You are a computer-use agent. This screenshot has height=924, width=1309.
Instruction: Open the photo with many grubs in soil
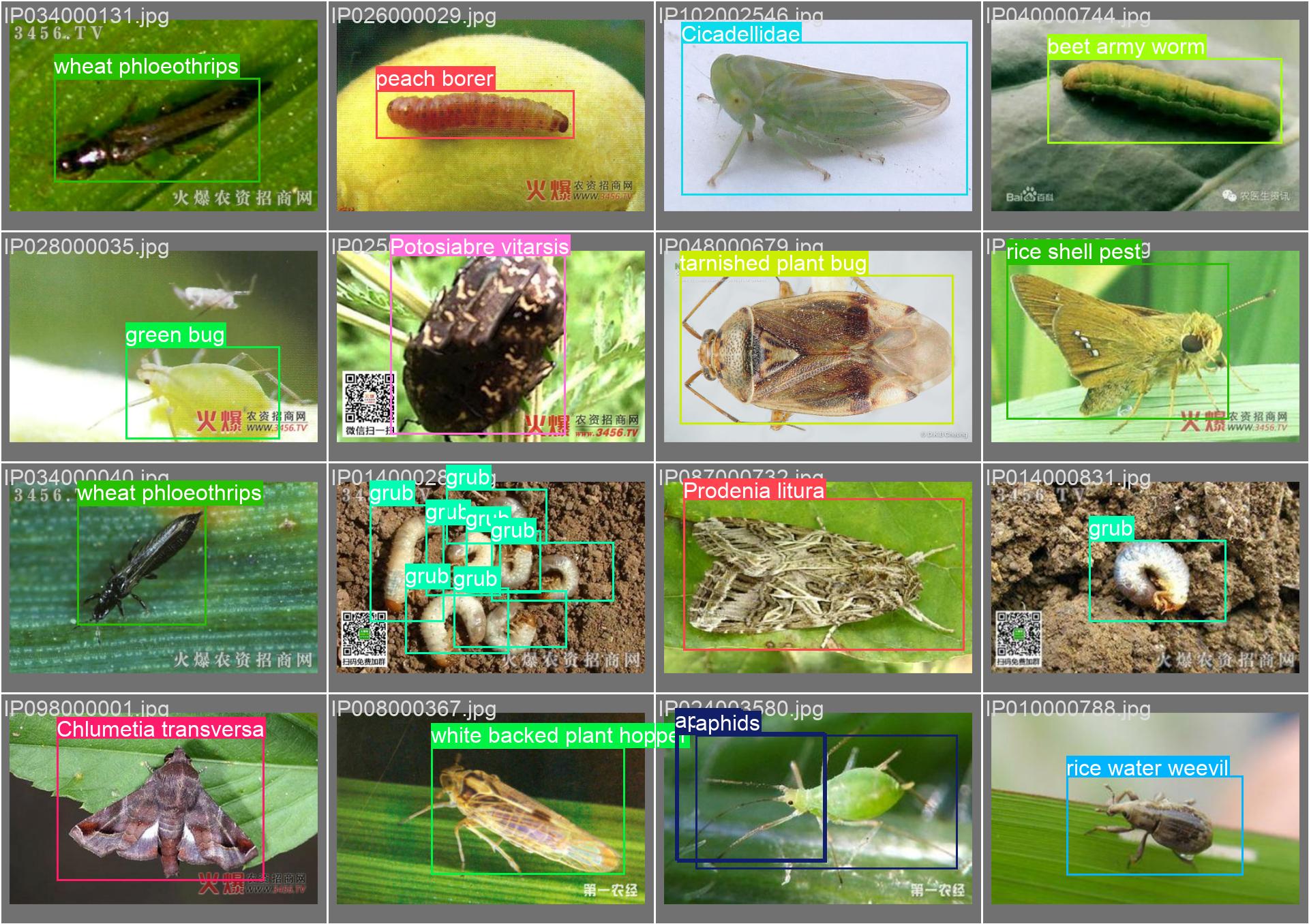491,577
